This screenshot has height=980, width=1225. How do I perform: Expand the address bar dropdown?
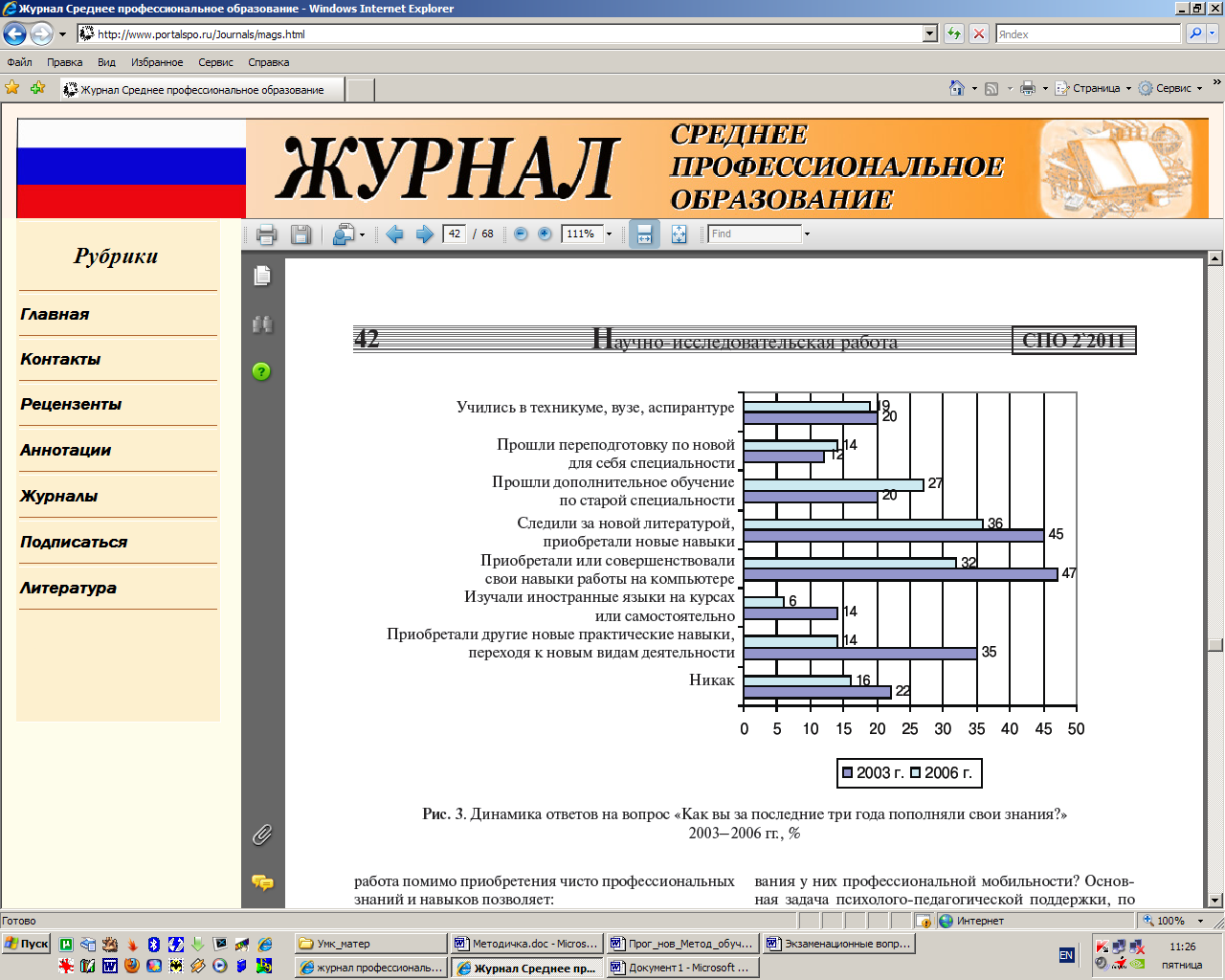click(x=929, y=33)
